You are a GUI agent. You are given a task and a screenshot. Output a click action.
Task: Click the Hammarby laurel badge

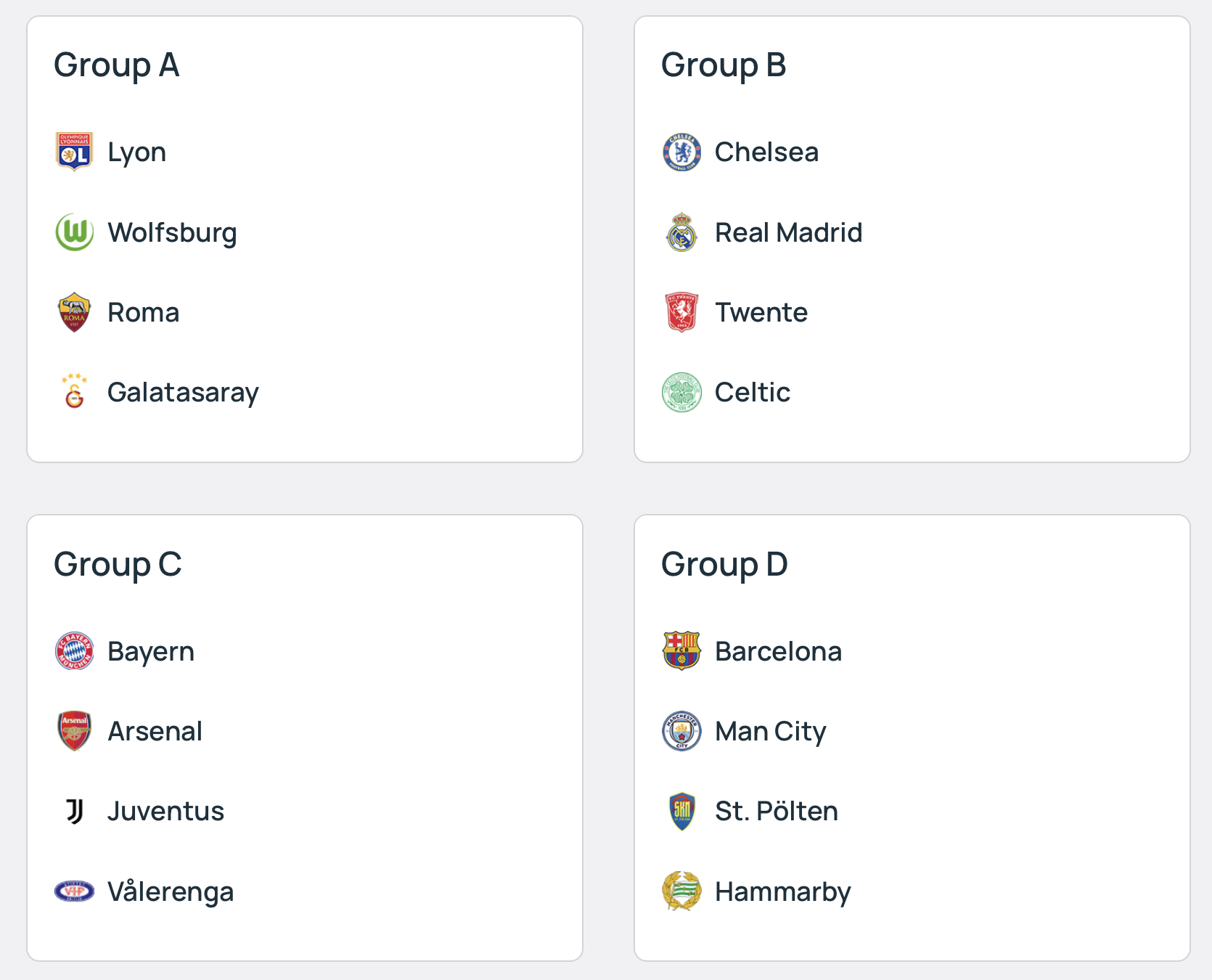click(681, 891)
